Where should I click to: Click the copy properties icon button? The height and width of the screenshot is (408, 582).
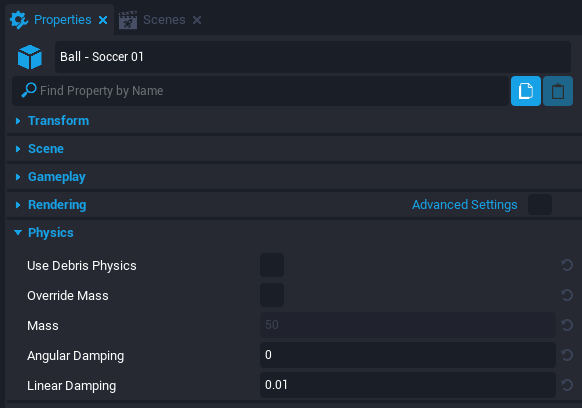point(526,91)
